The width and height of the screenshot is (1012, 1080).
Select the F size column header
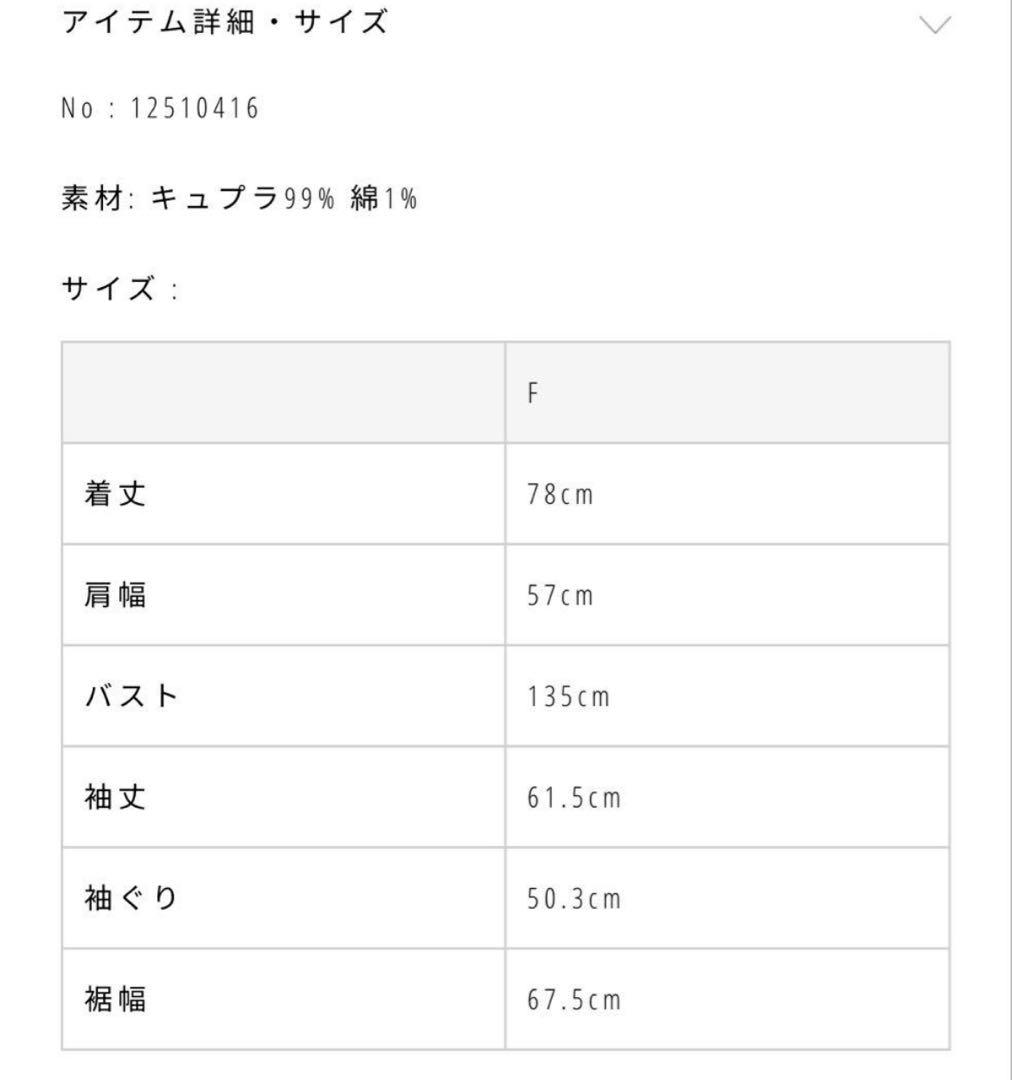(x=533, y=393)
